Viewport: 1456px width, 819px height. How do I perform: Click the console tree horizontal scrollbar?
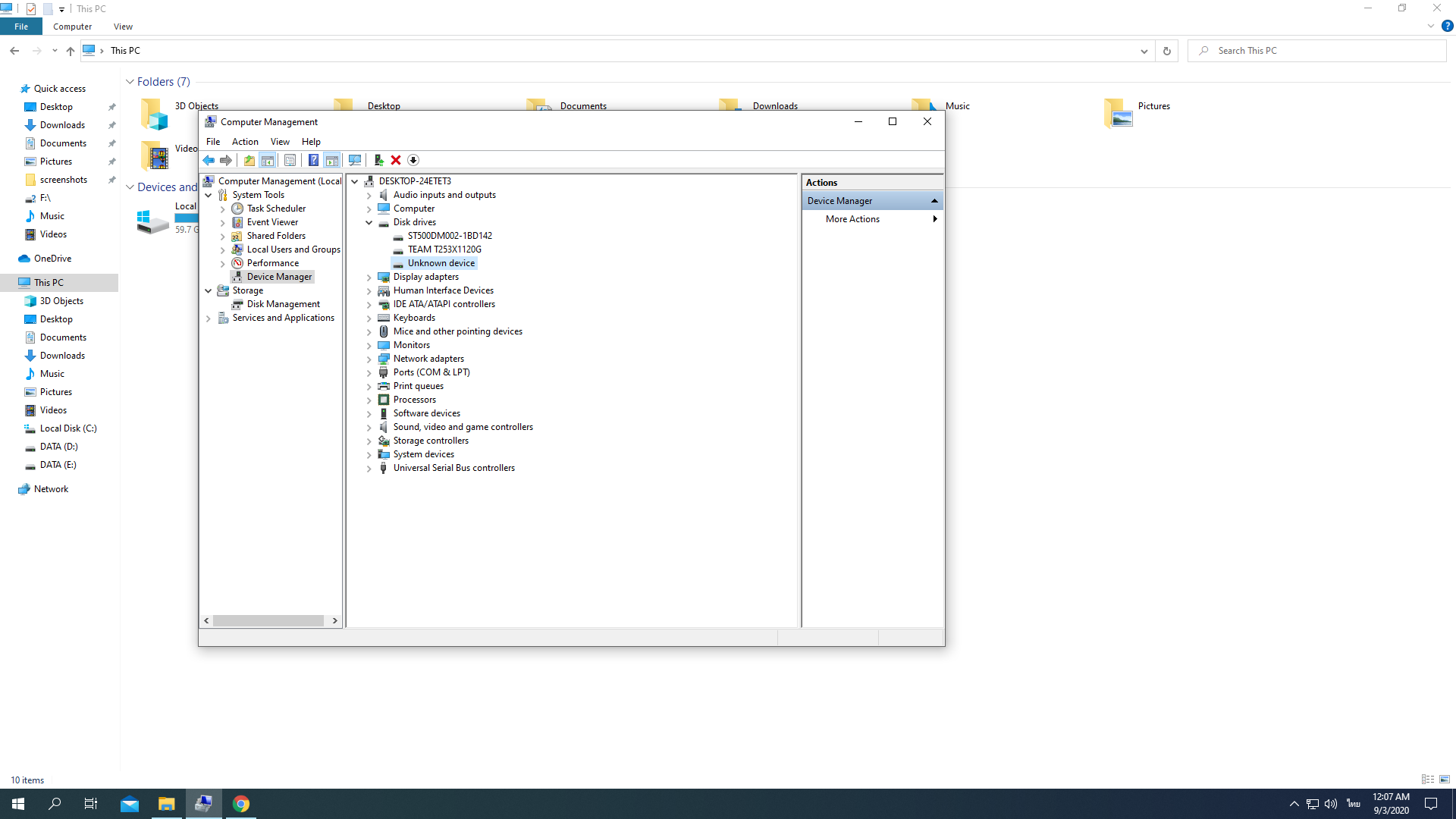coord(268,620)
